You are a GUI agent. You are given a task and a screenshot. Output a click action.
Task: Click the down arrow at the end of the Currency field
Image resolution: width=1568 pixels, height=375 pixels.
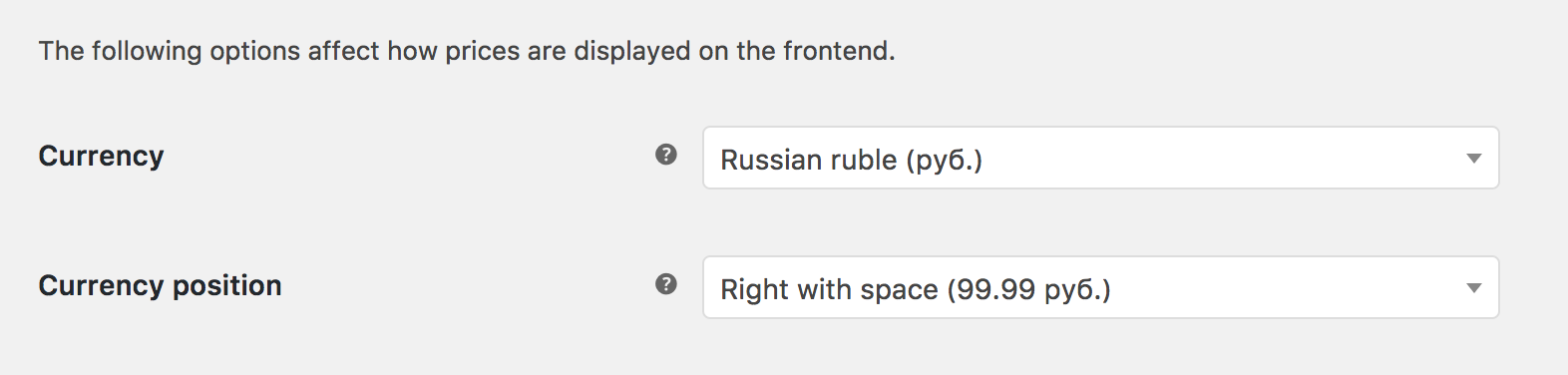coord(1474,159)
